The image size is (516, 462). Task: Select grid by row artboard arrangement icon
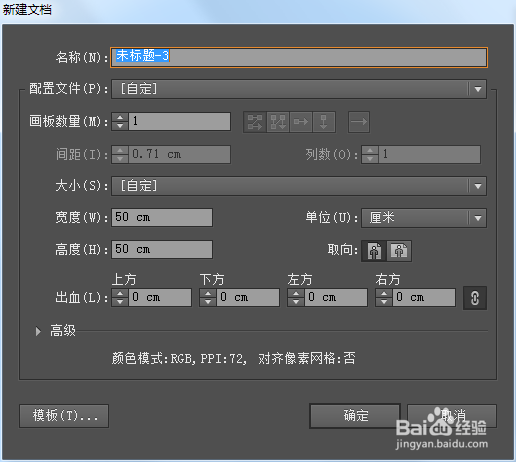click(255, 122)
